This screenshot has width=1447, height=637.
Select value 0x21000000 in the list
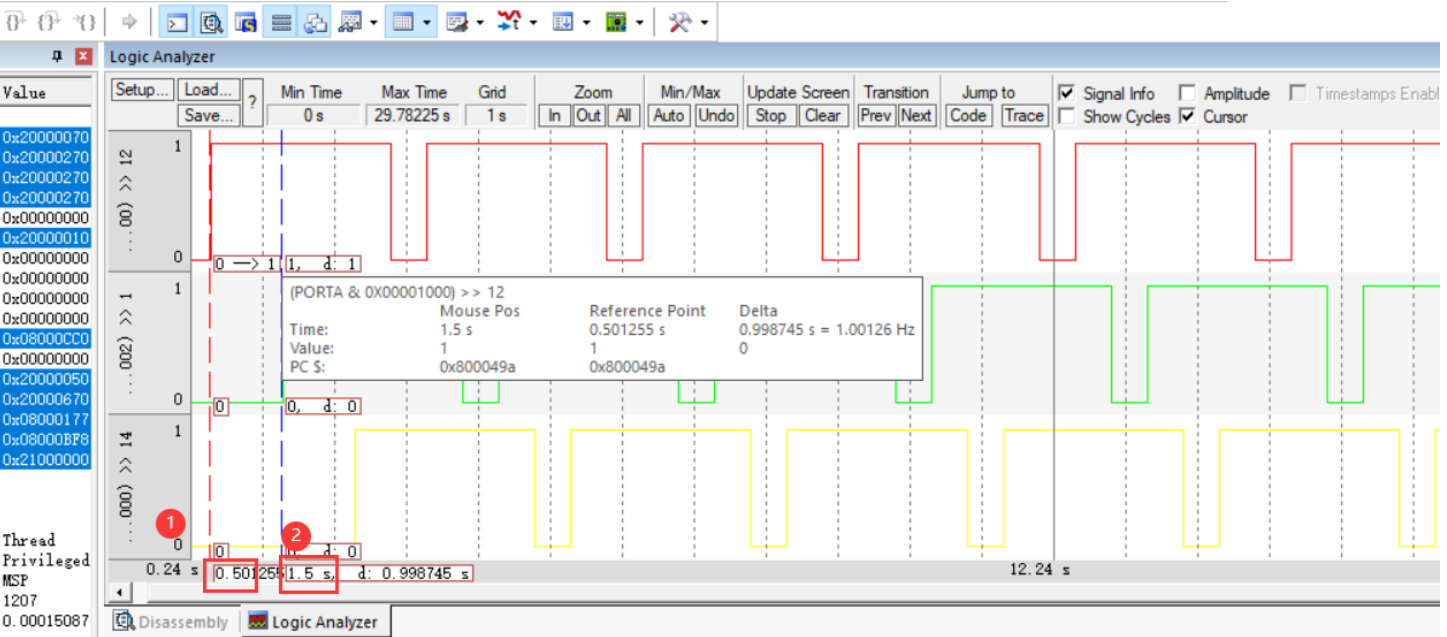tap(46, 460)
